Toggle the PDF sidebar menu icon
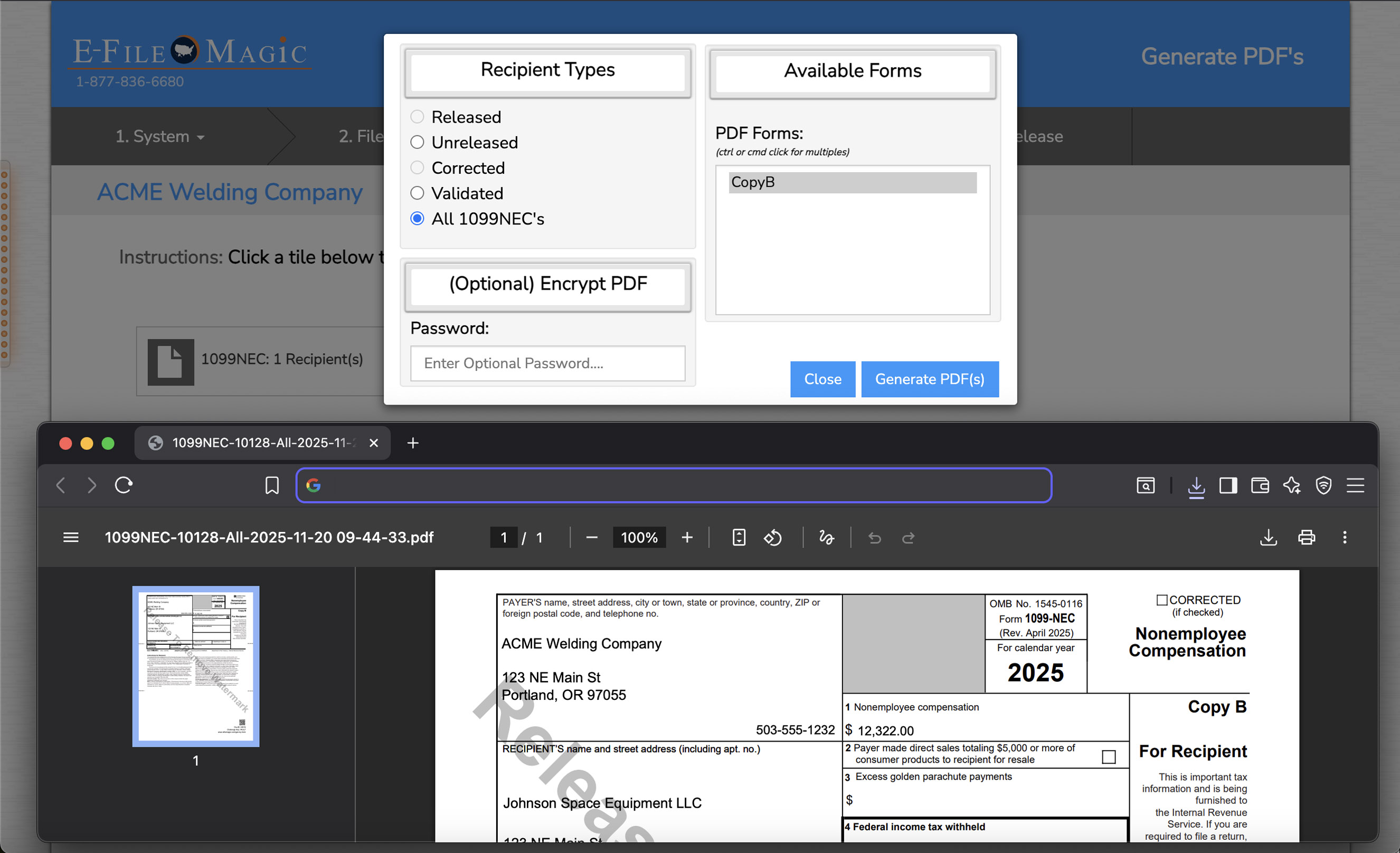 coord(70,537)
